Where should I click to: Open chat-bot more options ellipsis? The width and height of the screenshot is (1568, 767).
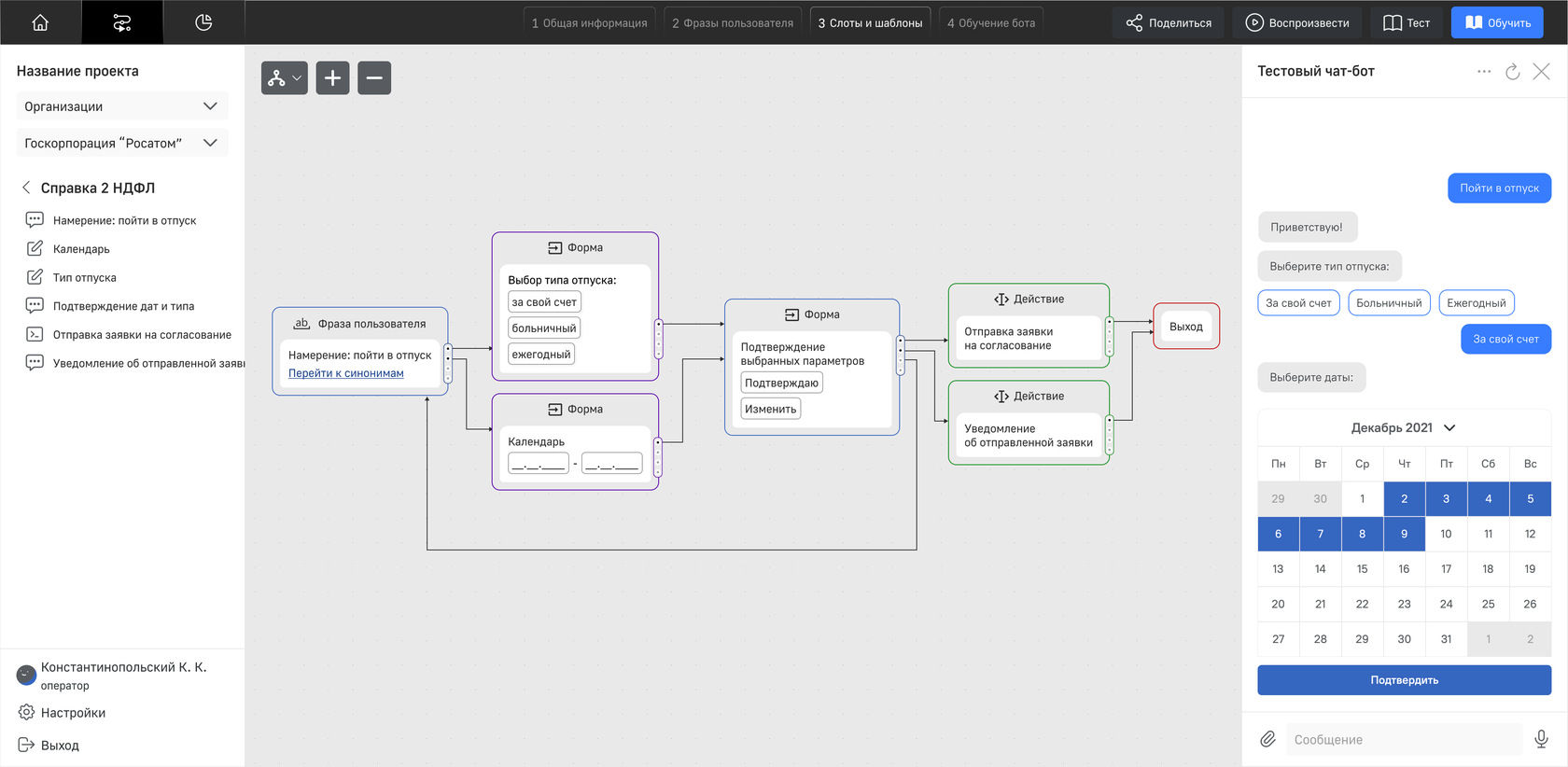[x=1484, y=72]
